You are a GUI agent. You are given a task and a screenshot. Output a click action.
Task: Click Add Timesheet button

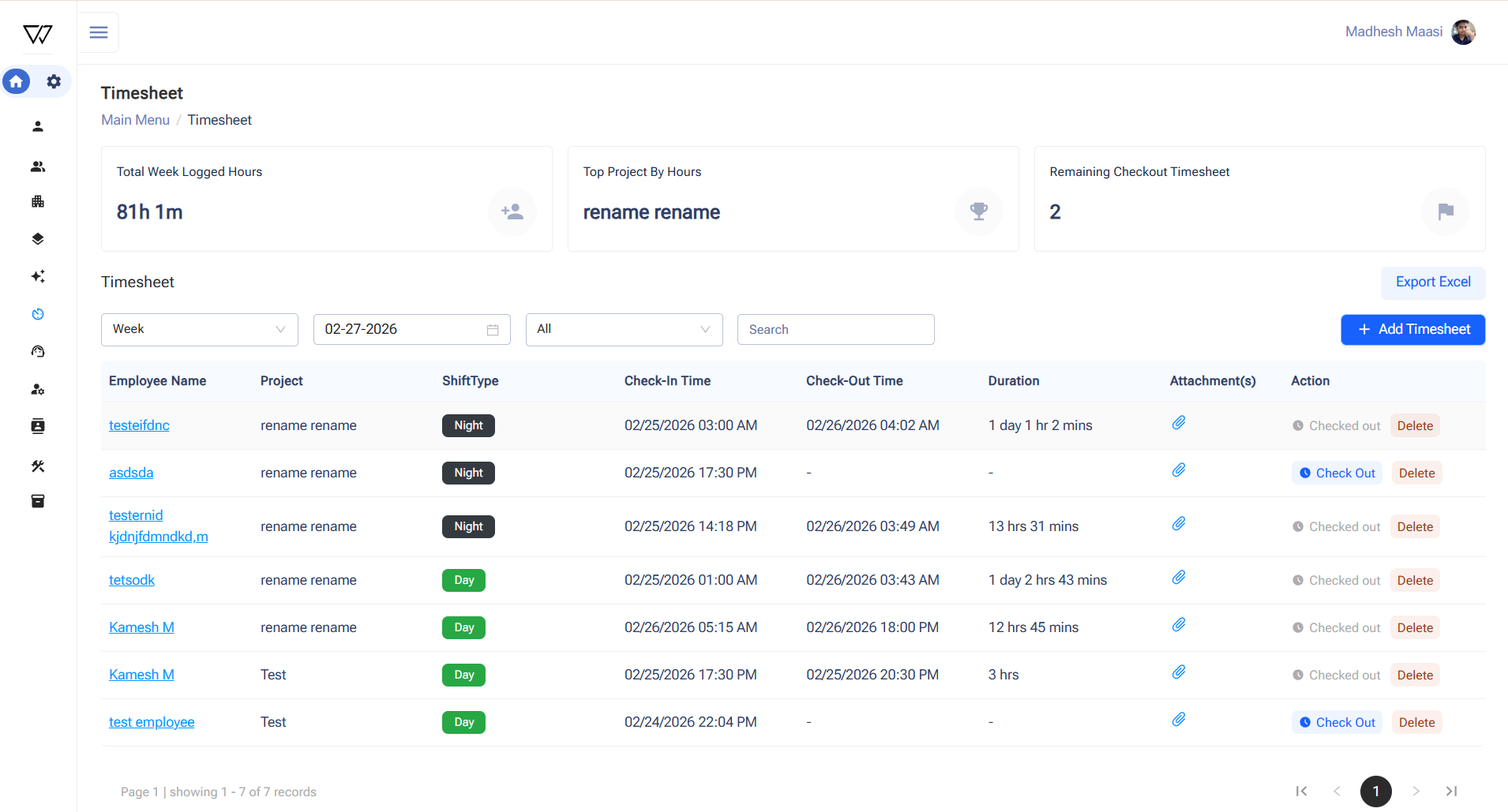click(x=1412, y=329)
